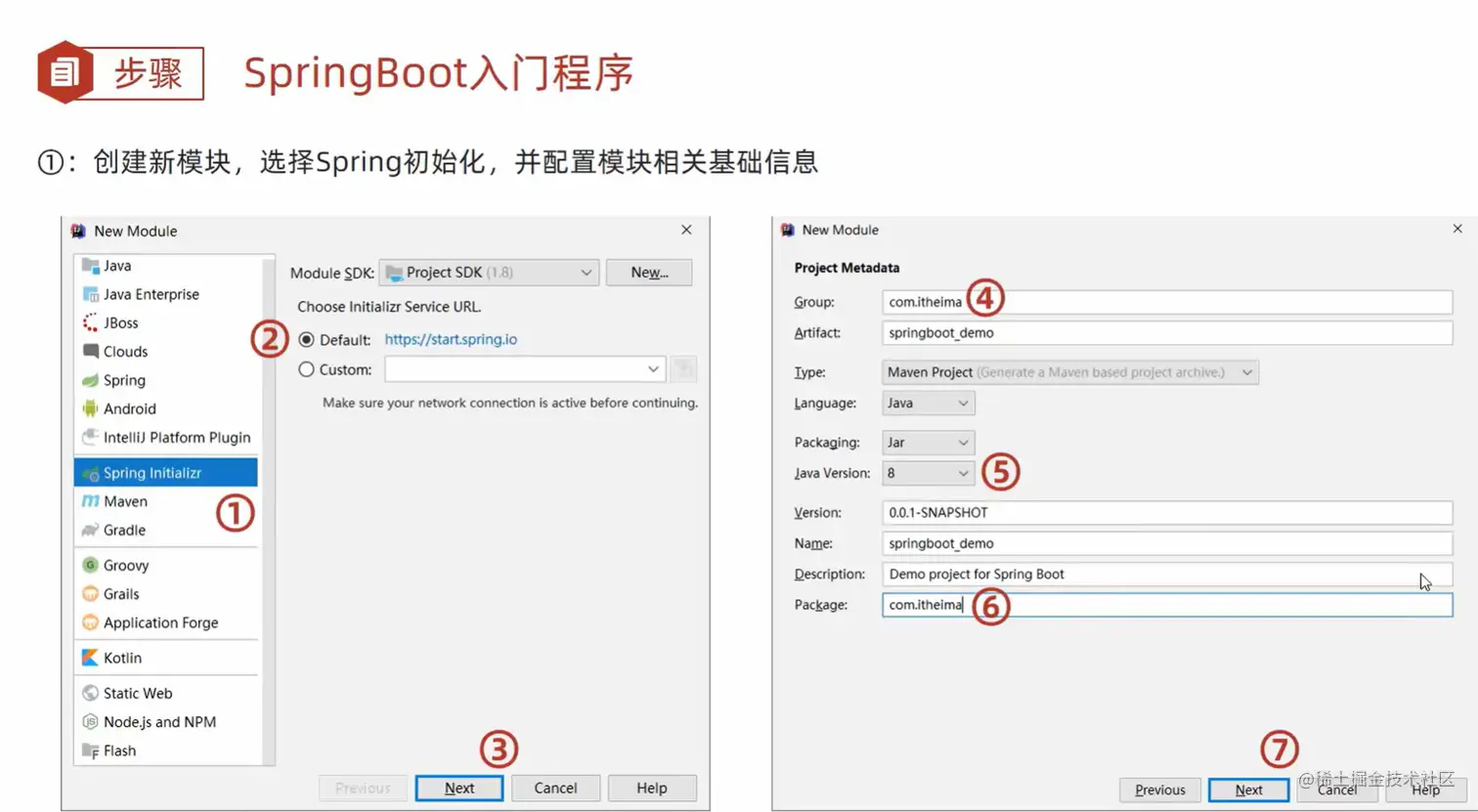The image size is (1478, 812).
Task: Select the Java icon in module list
Action: [91, 266]
